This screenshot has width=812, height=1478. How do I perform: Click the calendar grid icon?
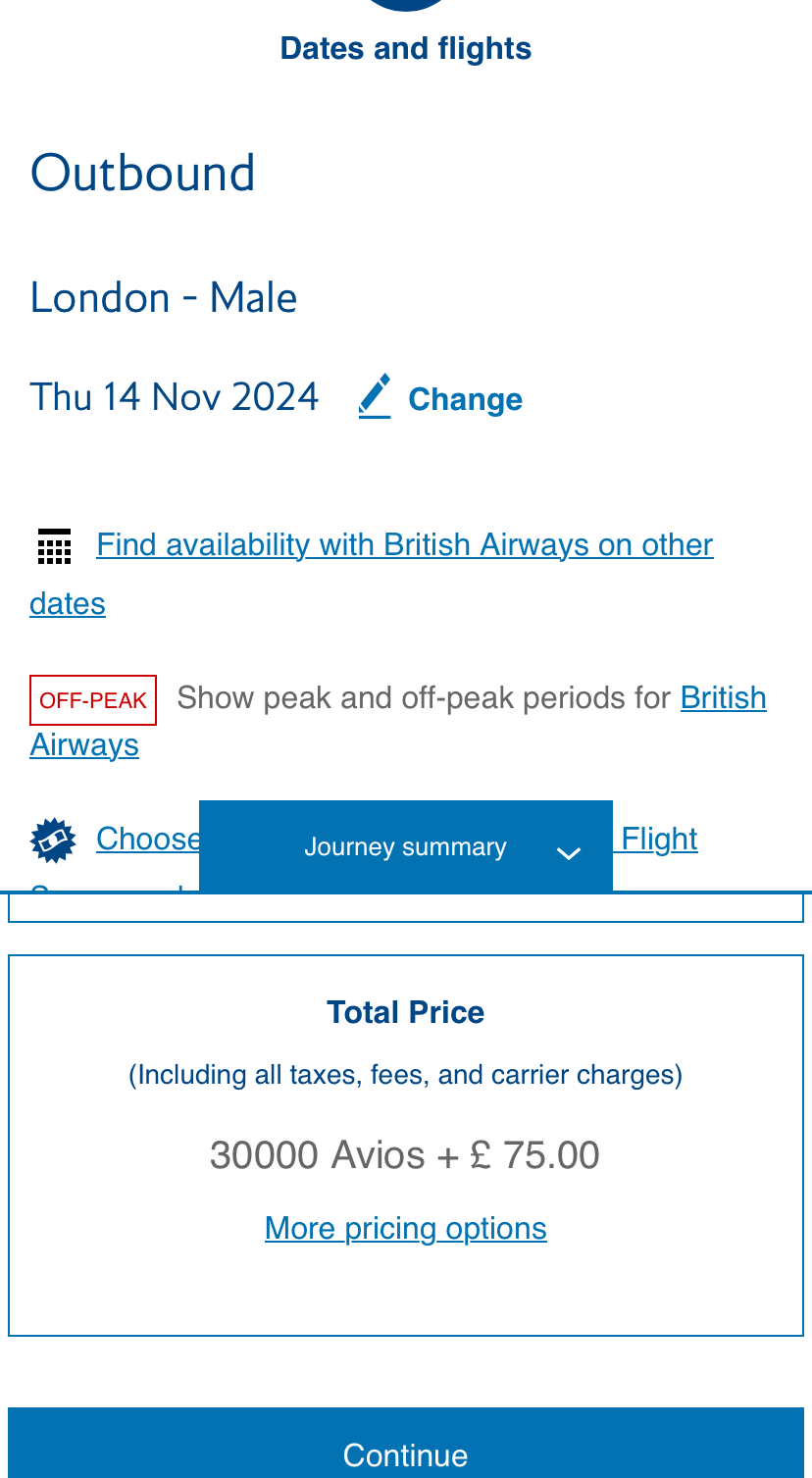click(55, 546)
